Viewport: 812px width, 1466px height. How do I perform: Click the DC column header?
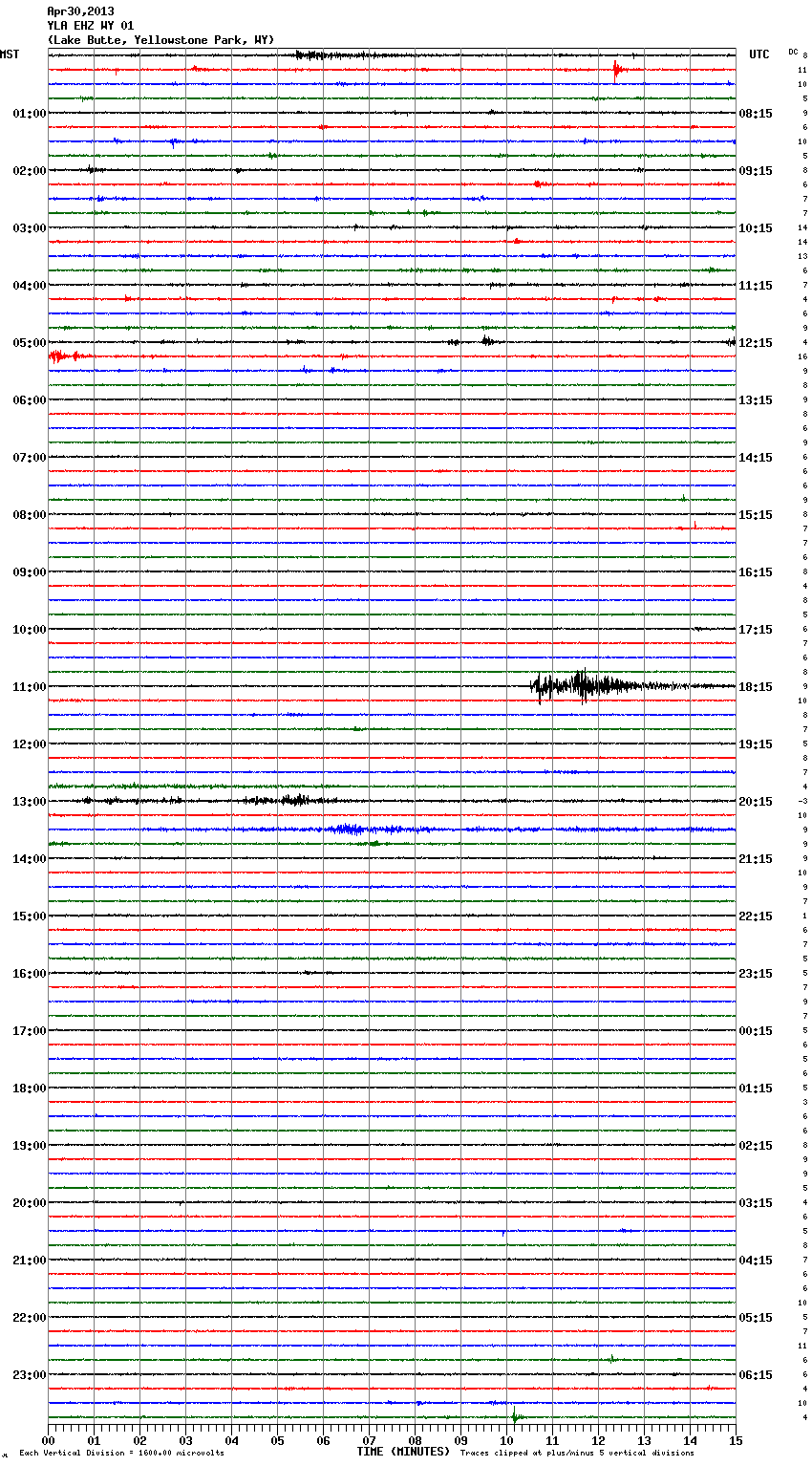coord(793,51)
